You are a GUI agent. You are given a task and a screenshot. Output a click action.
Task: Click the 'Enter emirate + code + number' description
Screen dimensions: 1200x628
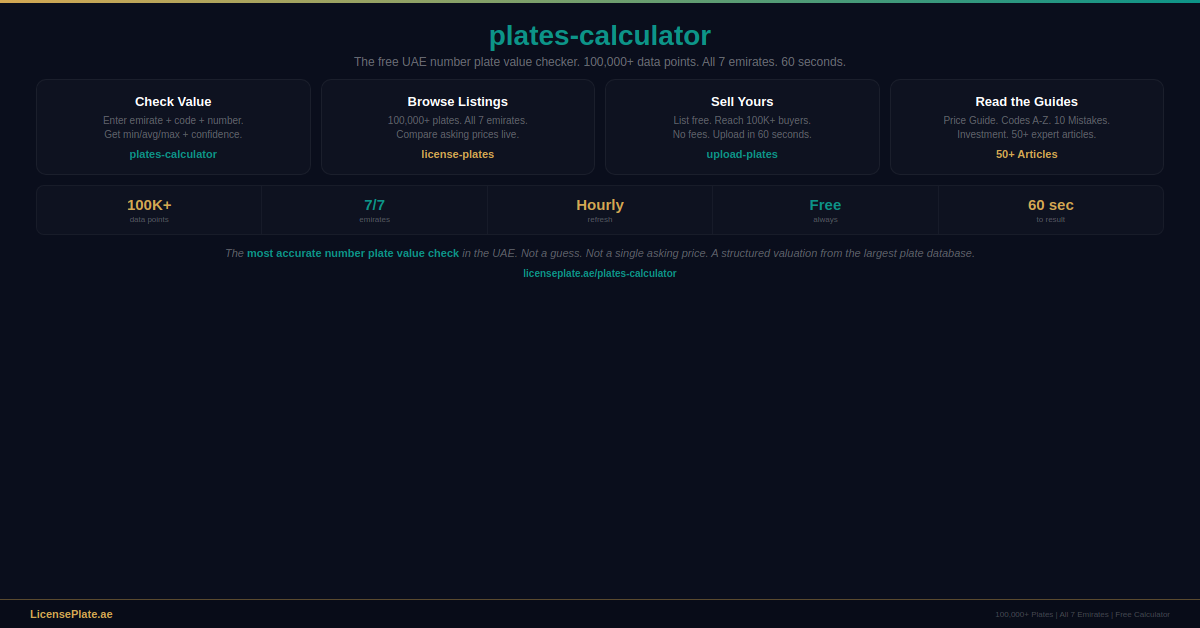pyautogui.click(x=173, y=121)
